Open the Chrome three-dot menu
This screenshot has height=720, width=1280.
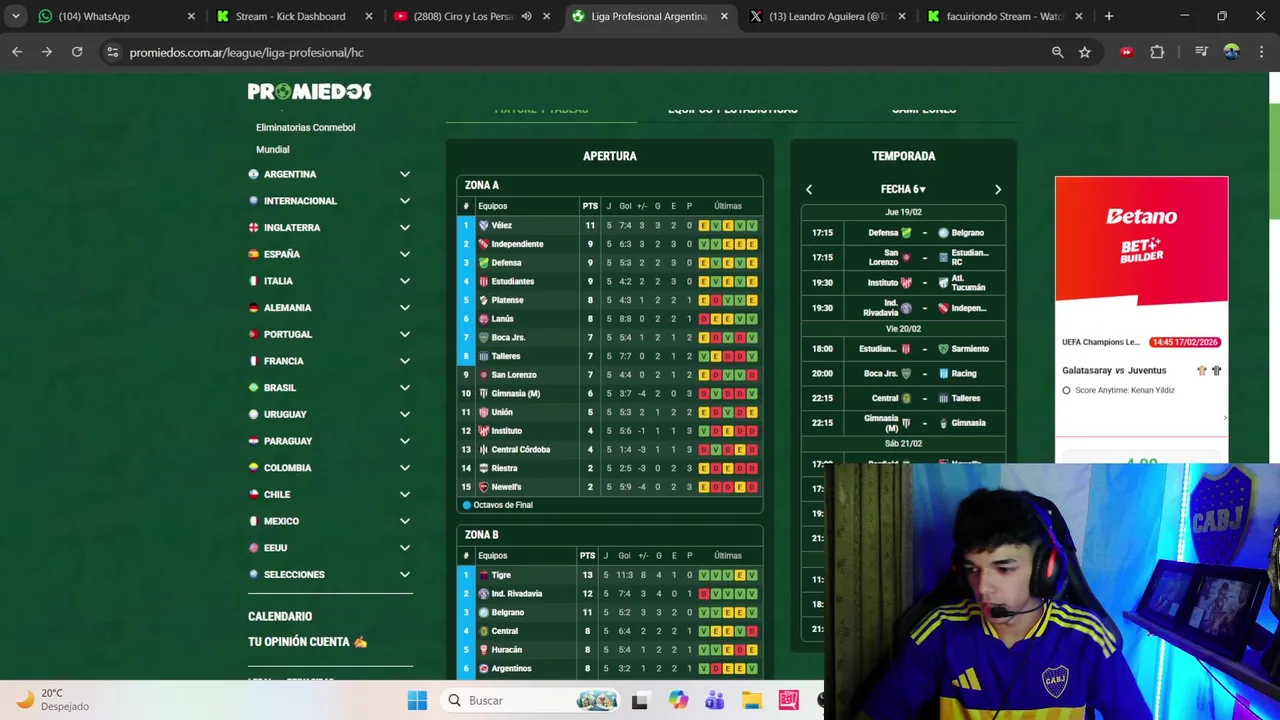point(1260,52)
